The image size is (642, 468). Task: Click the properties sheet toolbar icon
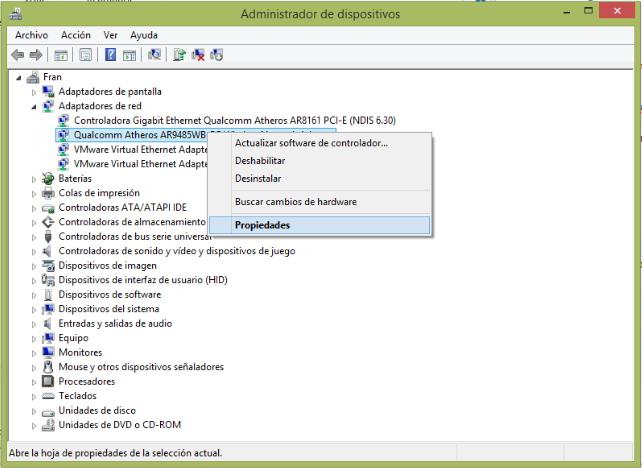86,55
